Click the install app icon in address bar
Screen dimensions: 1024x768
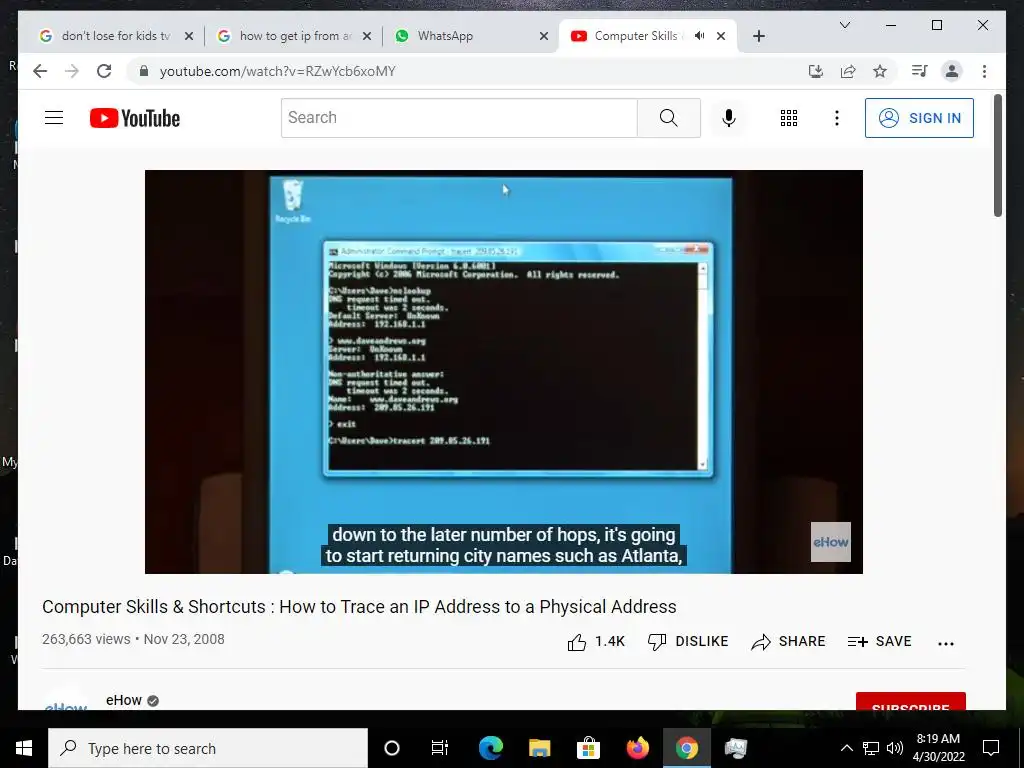coord(816,71)
